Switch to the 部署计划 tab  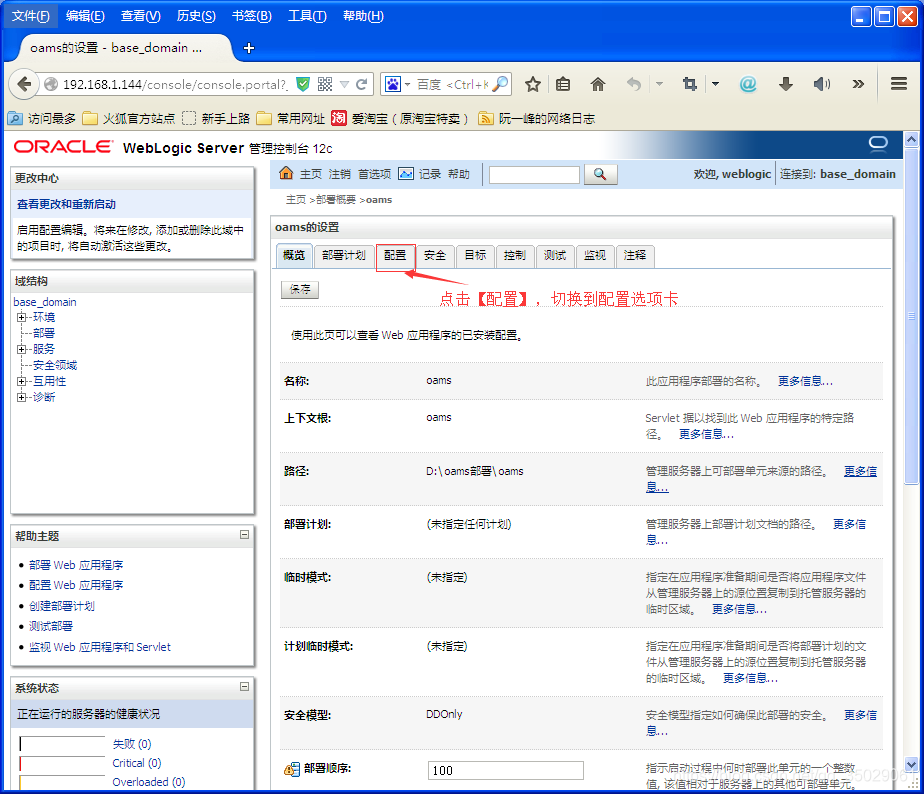point(344,256)
